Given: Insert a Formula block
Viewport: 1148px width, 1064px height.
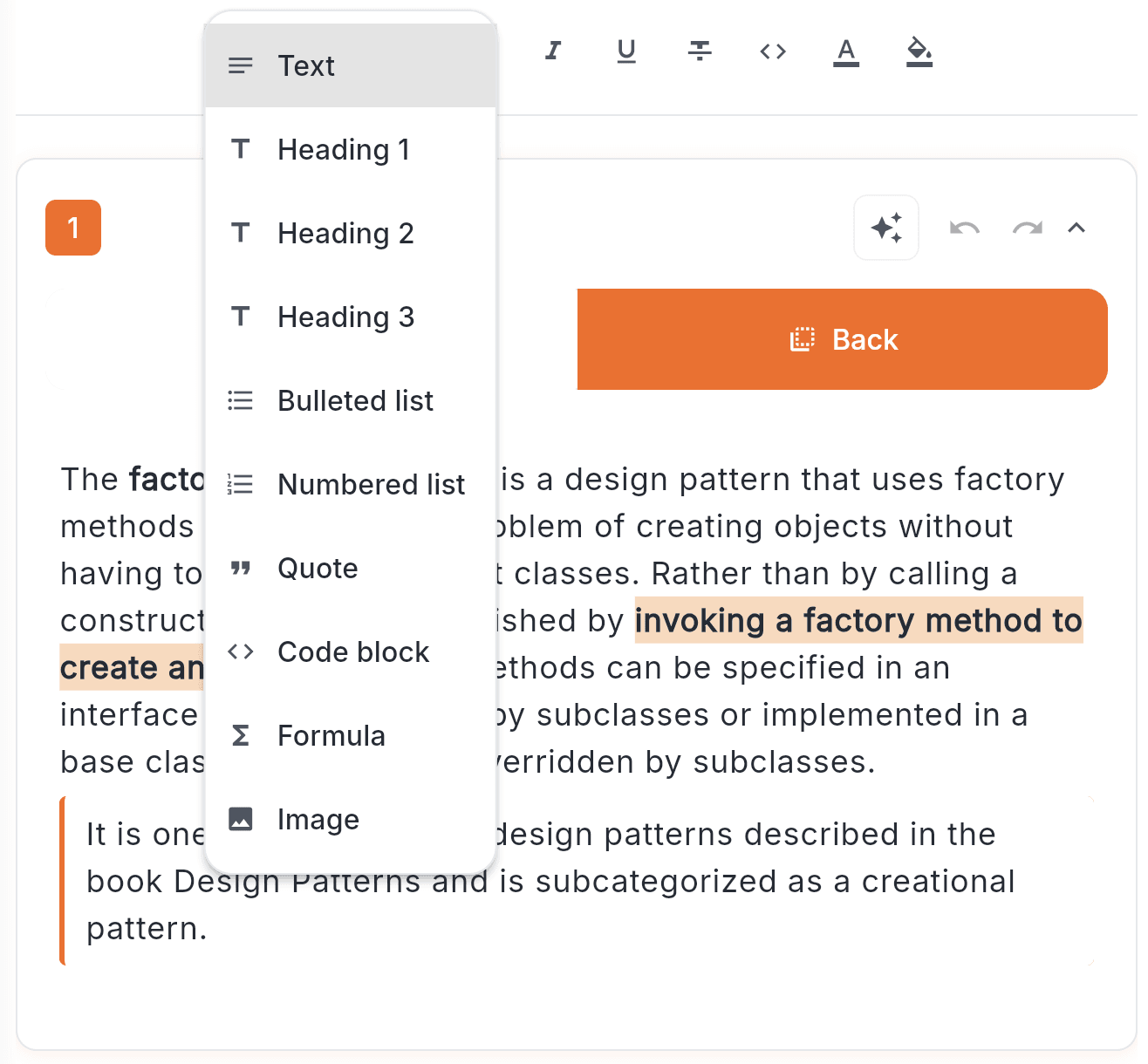Looking at the screenshot, I should [x=331, y=735].
